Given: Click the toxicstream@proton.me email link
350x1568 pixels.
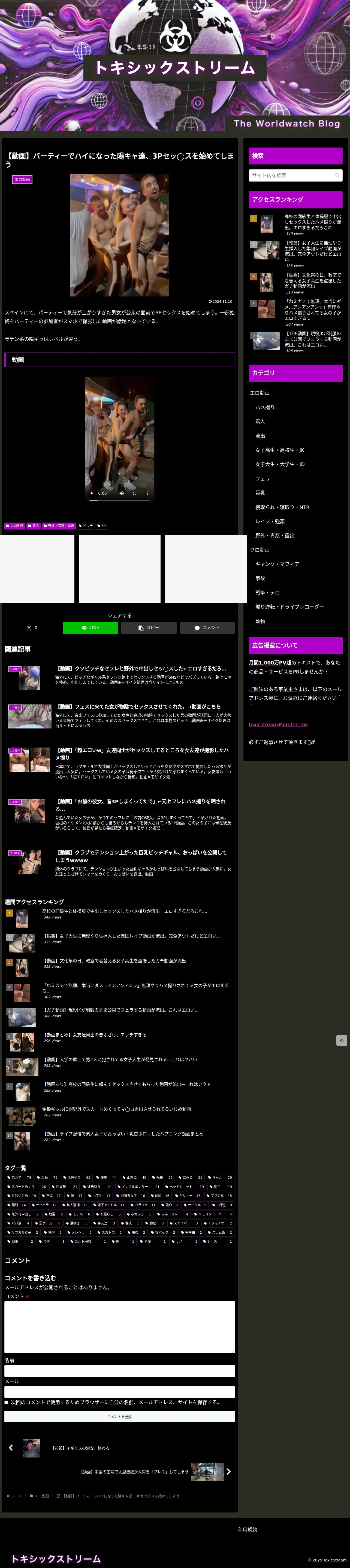Looking at the screenshot, I should pyautogui.click(x=278, y=724).
